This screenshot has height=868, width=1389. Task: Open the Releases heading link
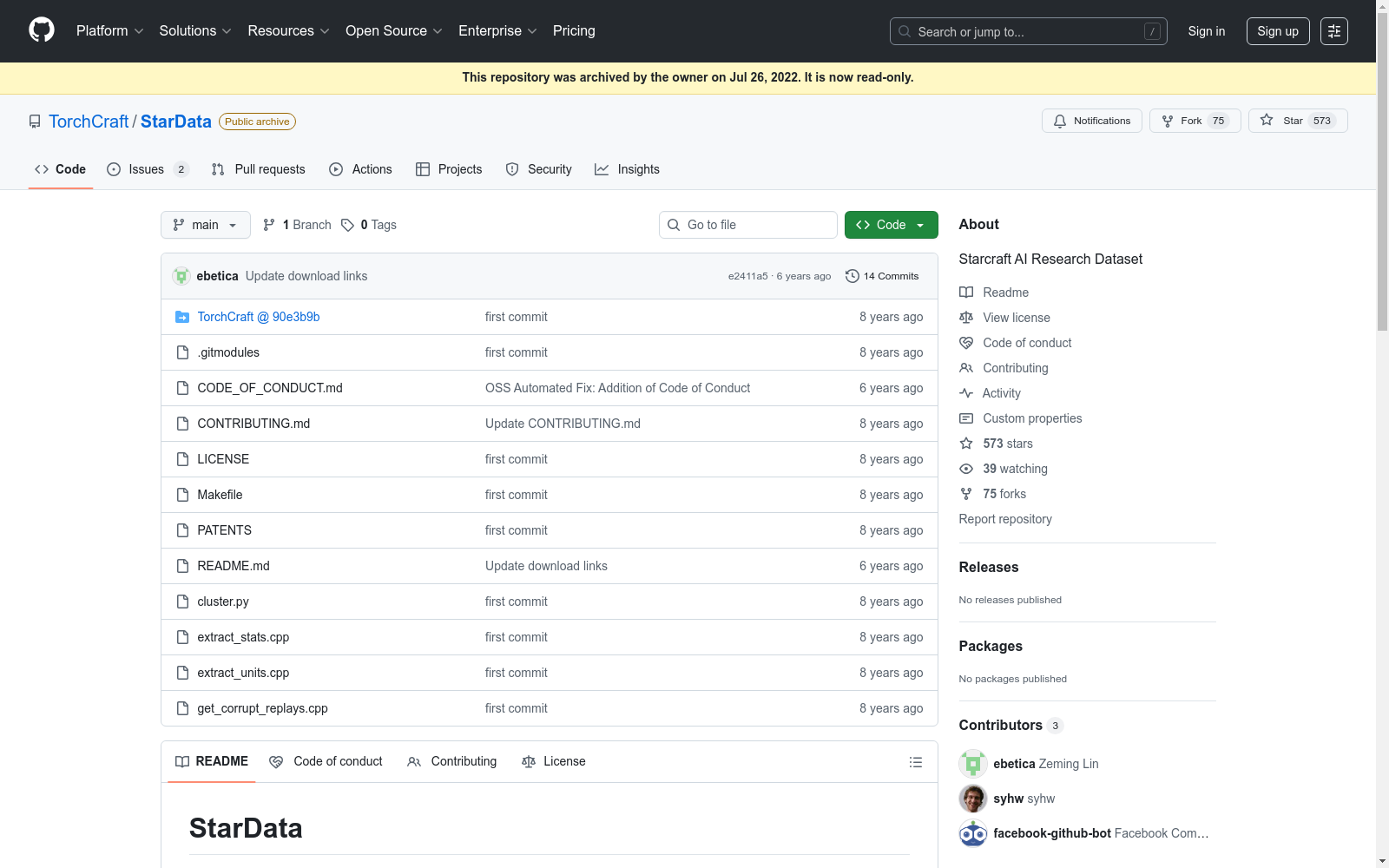[x=989, y=567]
